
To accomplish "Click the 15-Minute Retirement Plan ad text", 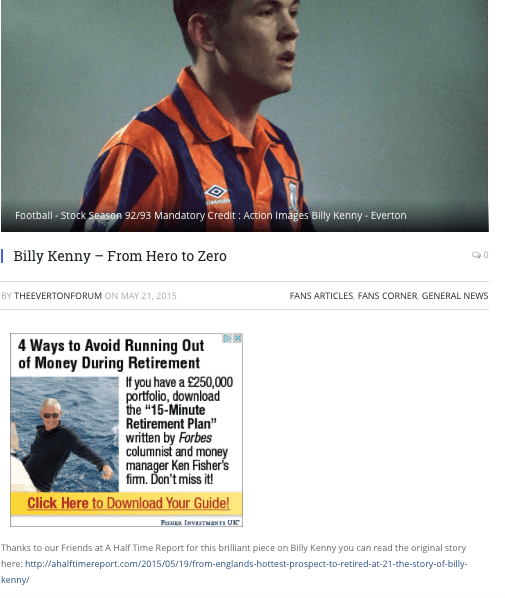I will tap(171, 417).
